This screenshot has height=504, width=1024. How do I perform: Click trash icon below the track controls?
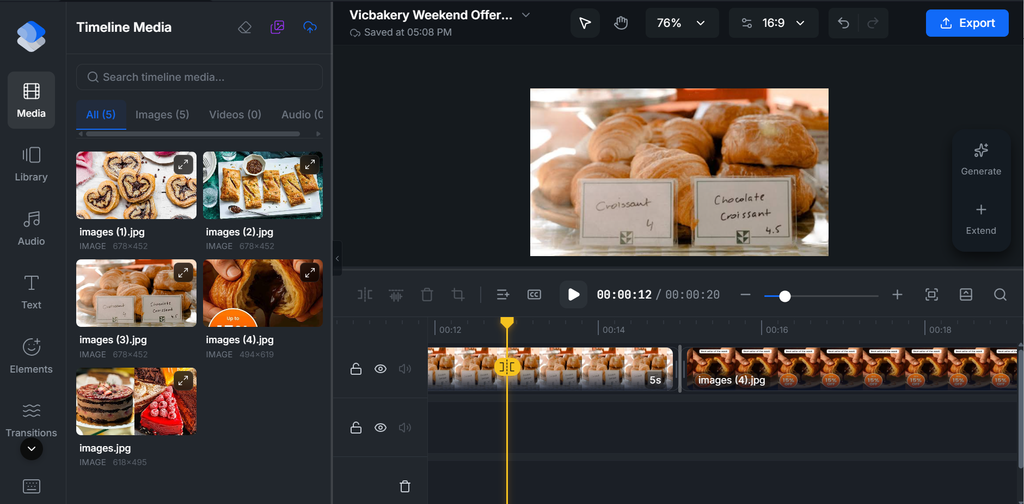(x=405, y=486)
